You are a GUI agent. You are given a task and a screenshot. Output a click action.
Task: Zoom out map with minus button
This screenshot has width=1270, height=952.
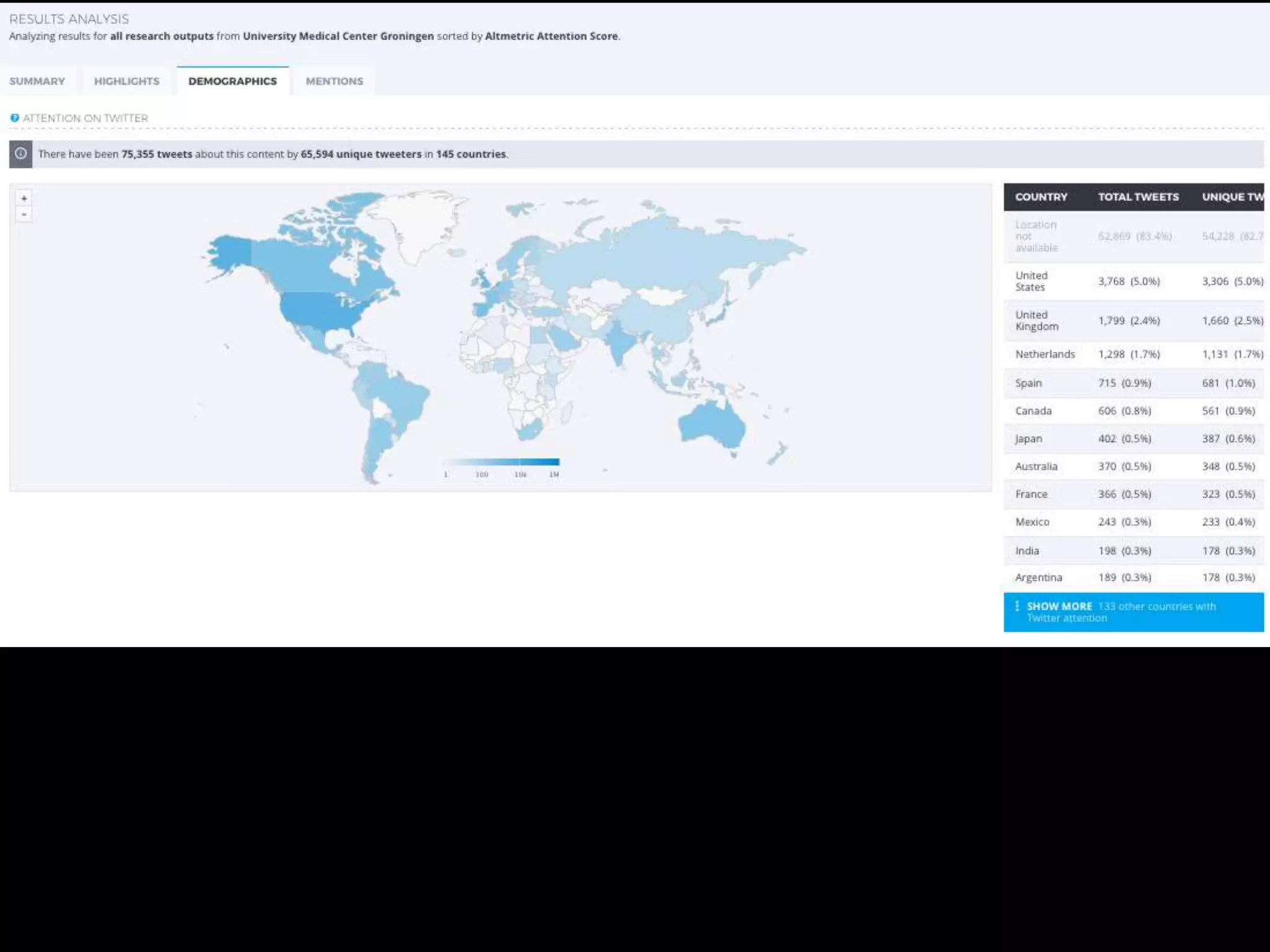click(24, 214)
